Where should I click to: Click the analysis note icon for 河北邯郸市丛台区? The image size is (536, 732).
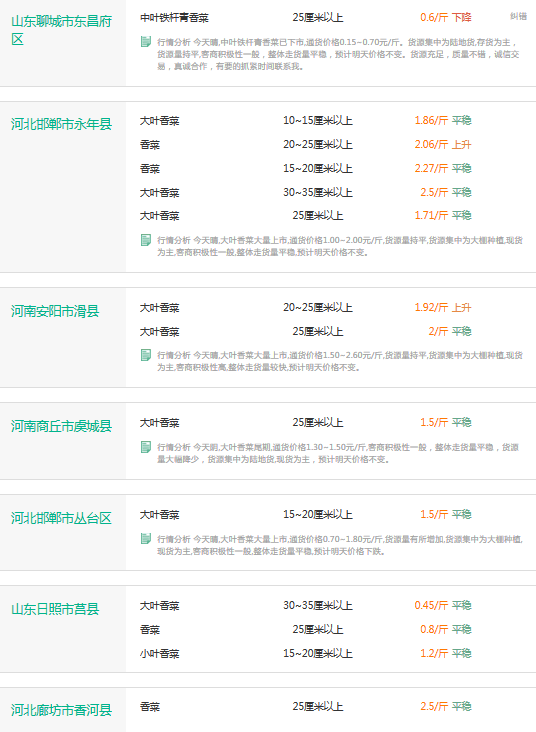[146, 539]
